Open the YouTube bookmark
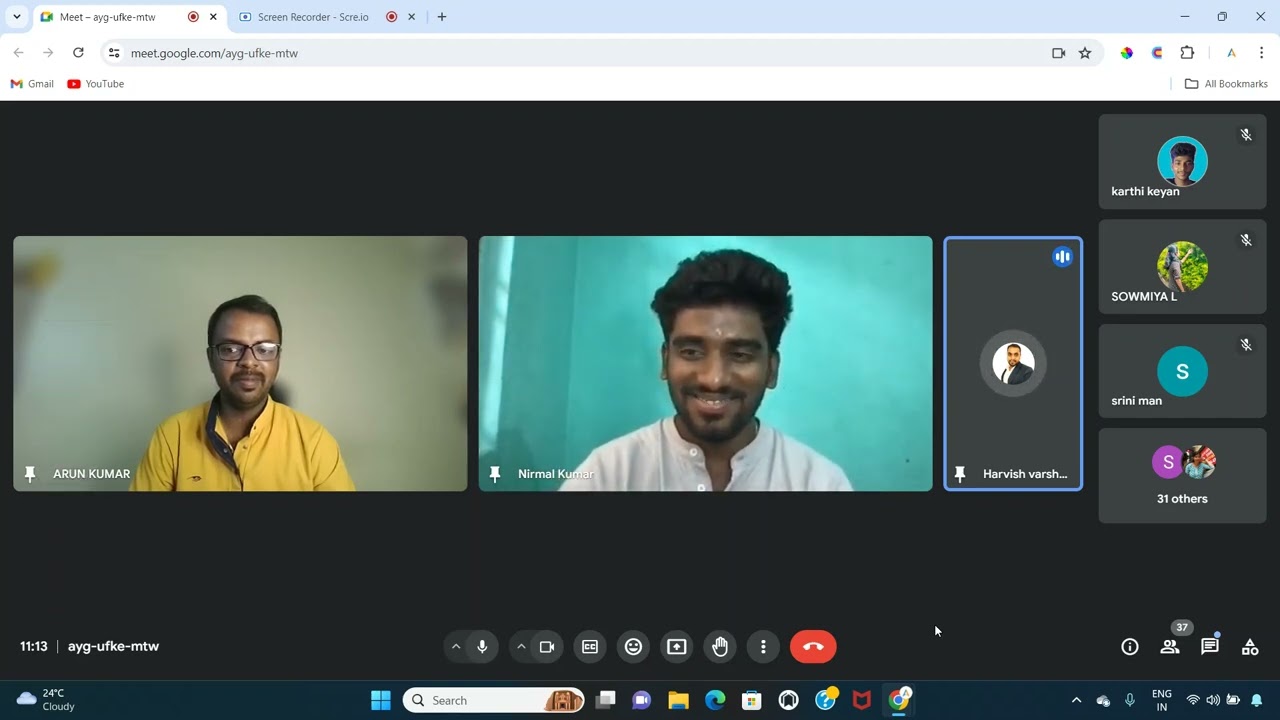The height and width of the screenshot is (720, 1280). click(96, 84)
